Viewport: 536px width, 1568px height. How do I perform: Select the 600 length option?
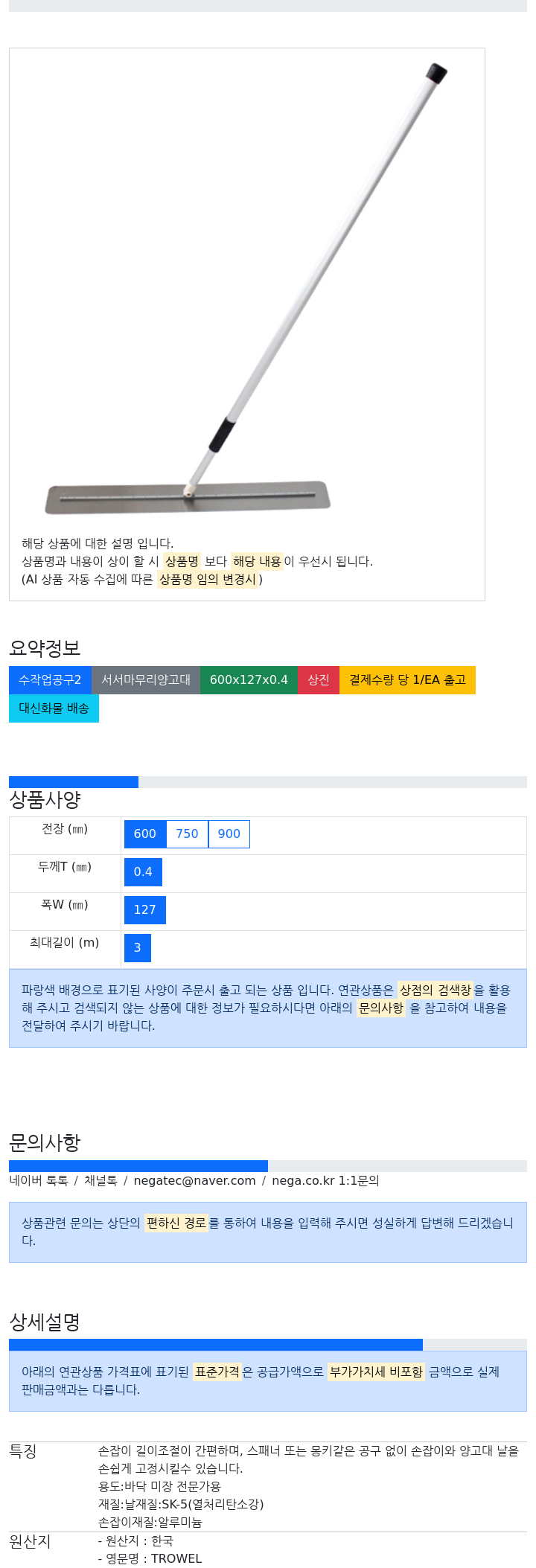(x=145, y=834)
